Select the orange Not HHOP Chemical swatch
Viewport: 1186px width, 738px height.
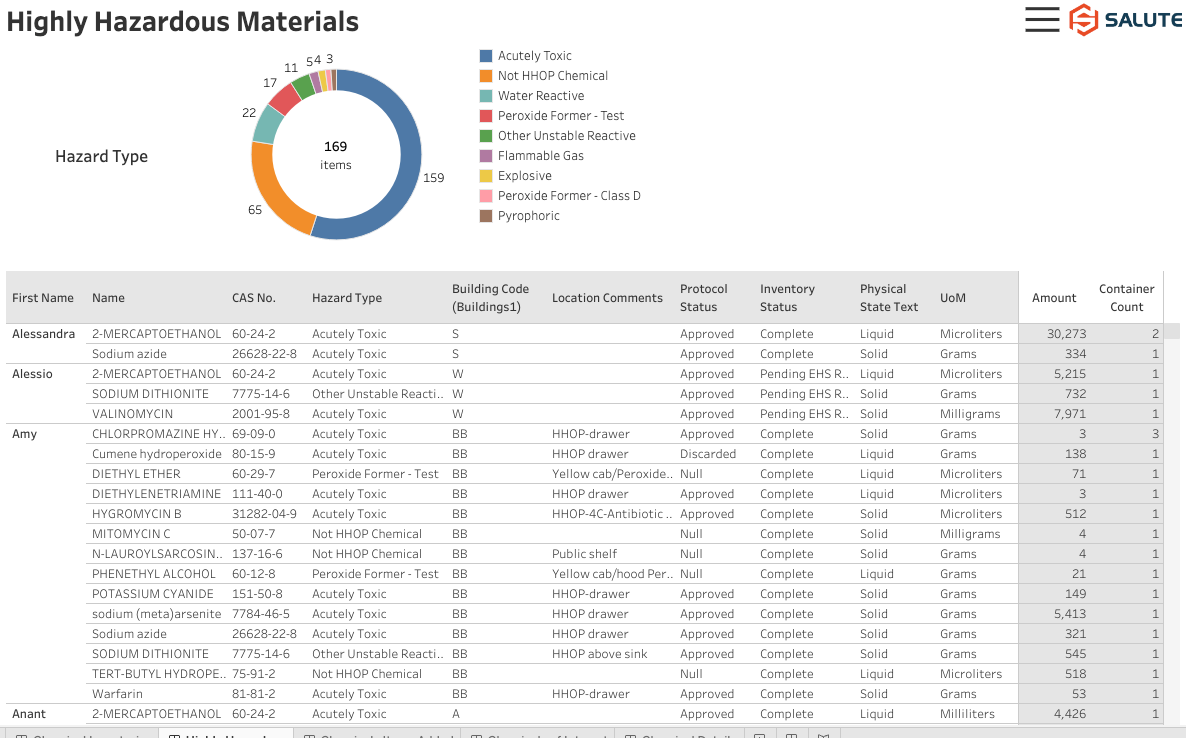pos(486,76)
